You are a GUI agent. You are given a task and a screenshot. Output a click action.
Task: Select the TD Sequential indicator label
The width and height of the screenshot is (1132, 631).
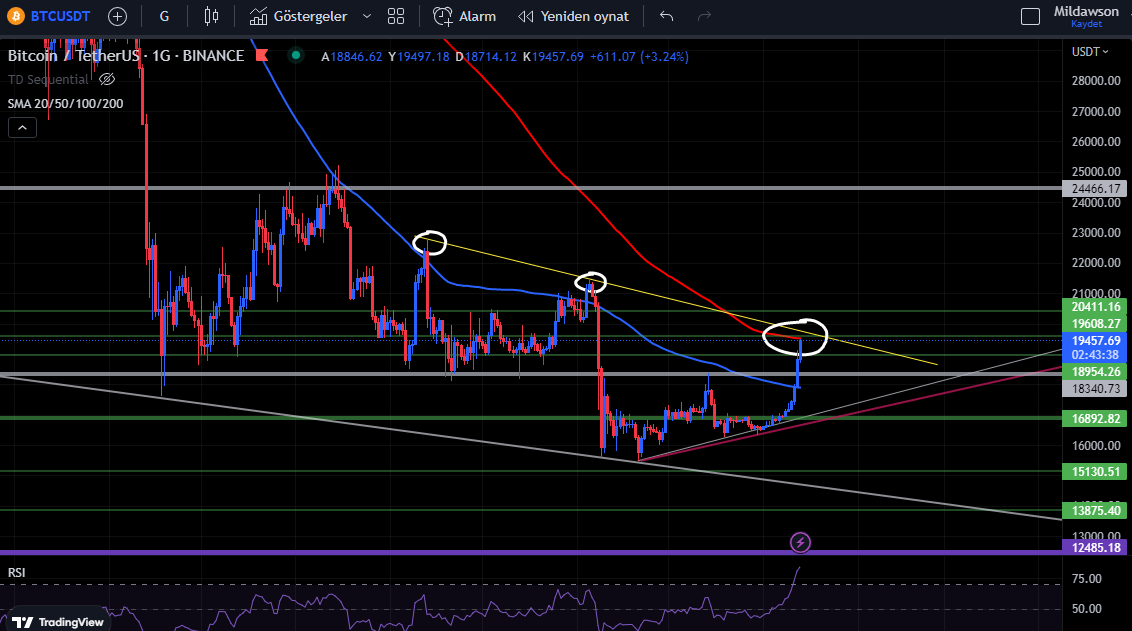[48, 79]
